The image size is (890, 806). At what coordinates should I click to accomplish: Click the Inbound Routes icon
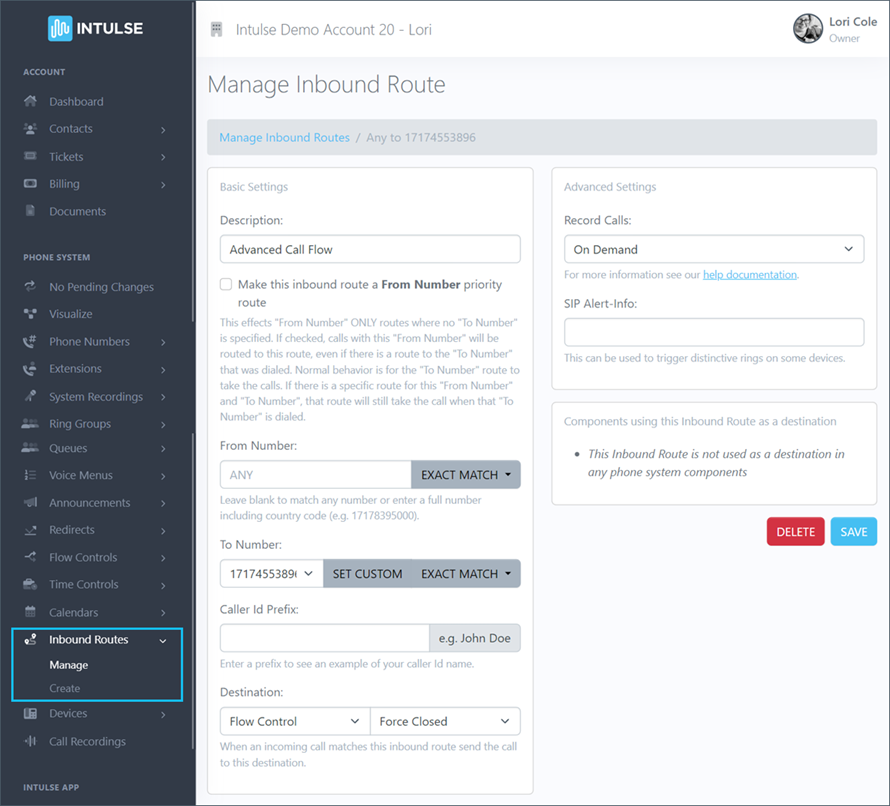[31, 639]
